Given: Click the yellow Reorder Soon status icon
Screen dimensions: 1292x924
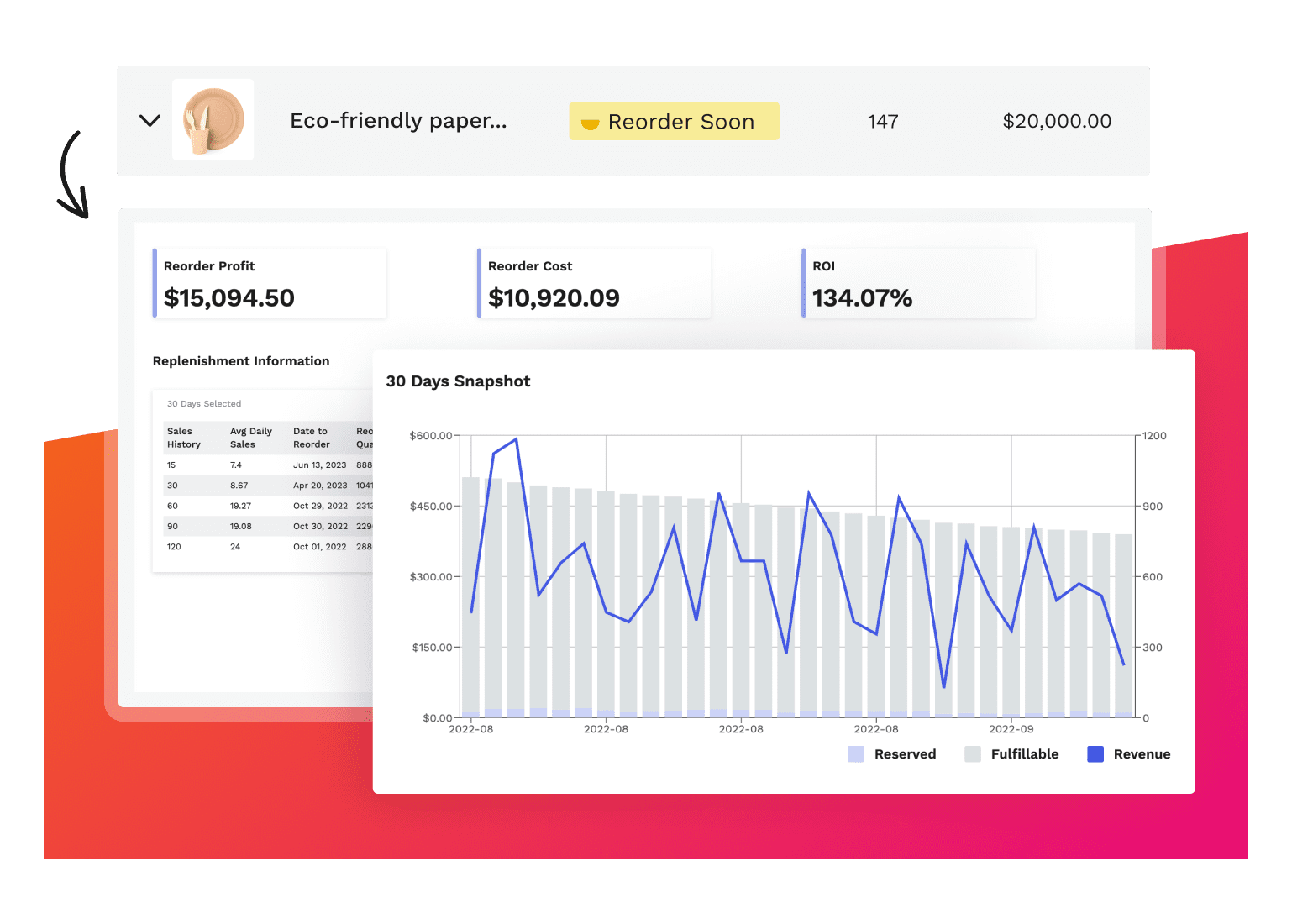Looking at the screenshot, I should coord(591,123).
